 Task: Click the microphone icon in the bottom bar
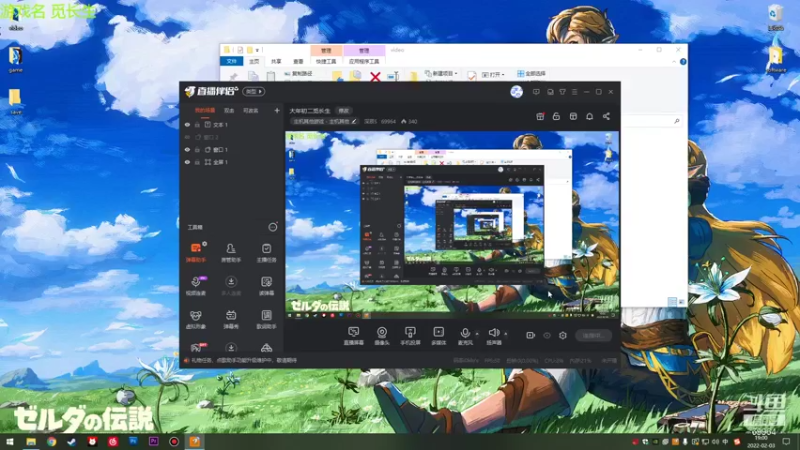465,333
